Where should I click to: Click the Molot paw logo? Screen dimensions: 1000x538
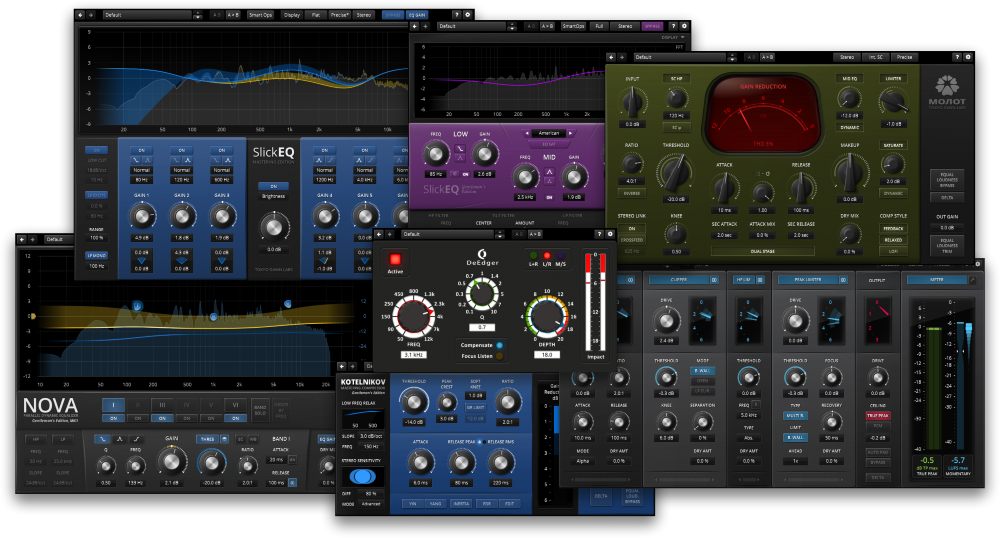[x=948, y=85]
